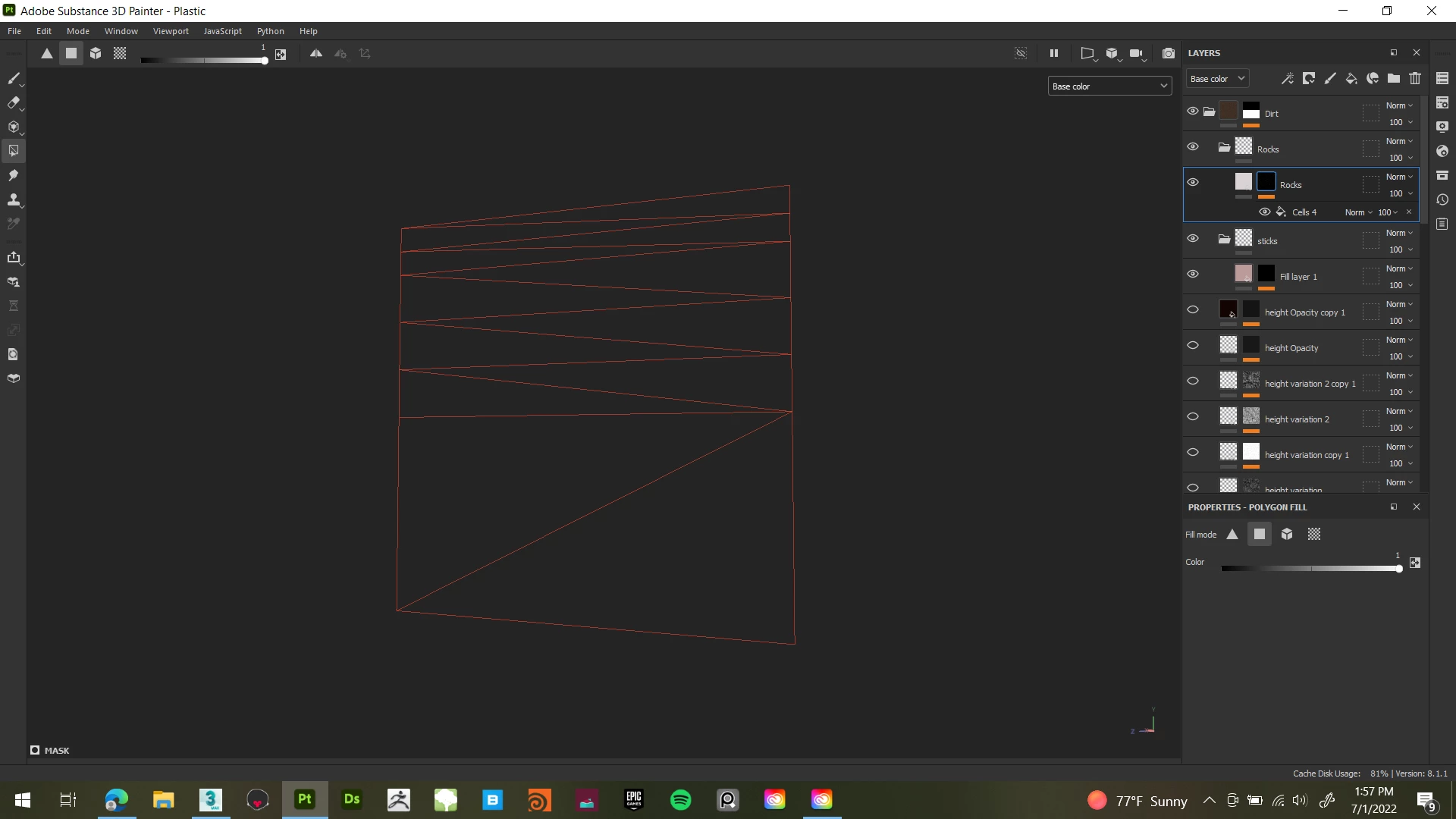The image size is (1456, 819).
Task: Select the Paint brush tool
Action: pos(13,79)
